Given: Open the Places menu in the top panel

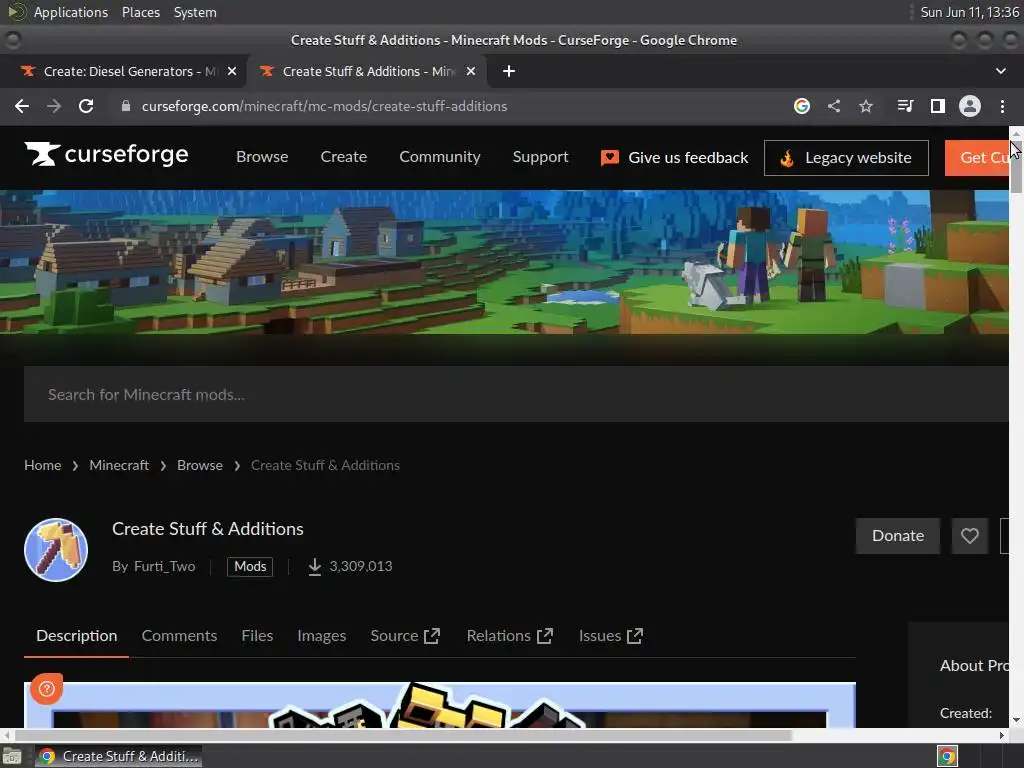Looking at the screenshot, I should 140,12.
